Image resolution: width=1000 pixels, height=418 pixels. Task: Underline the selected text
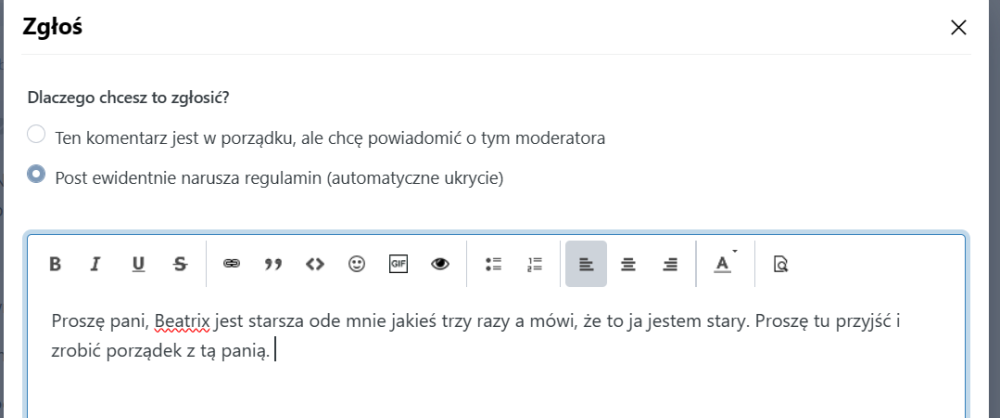click(x=138, y=264)
